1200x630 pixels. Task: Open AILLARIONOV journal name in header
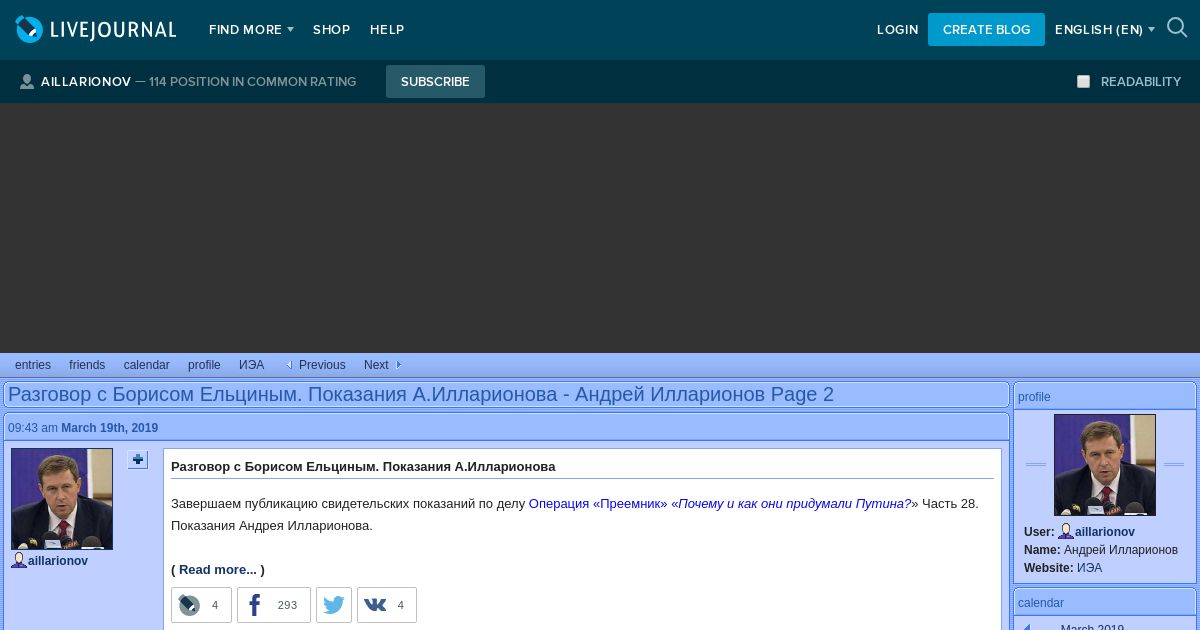click(86, 82)
